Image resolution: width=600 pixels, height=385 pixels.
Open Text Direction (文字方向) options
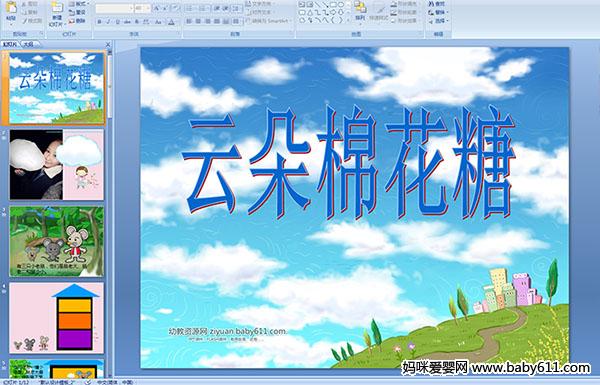click(x=261, y=4)
